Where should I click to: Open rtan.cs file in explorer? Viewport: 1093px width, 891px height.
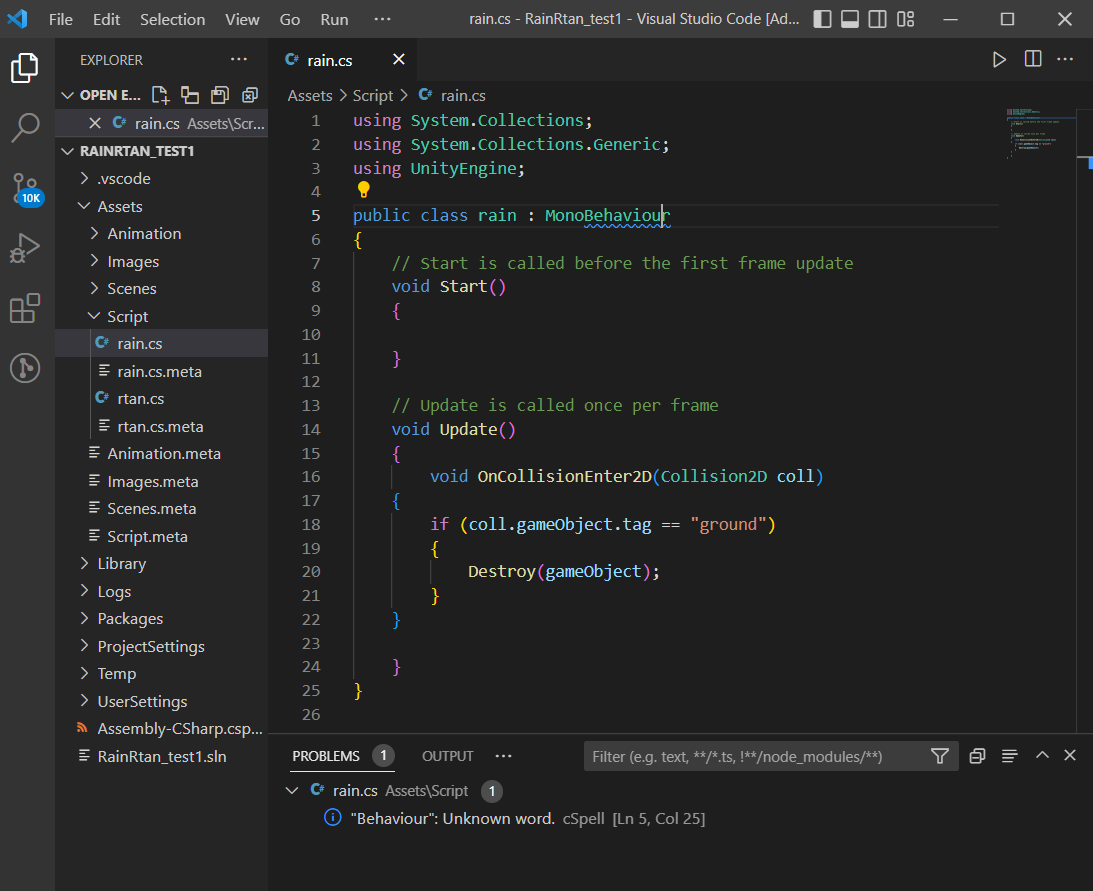point(161,399)
